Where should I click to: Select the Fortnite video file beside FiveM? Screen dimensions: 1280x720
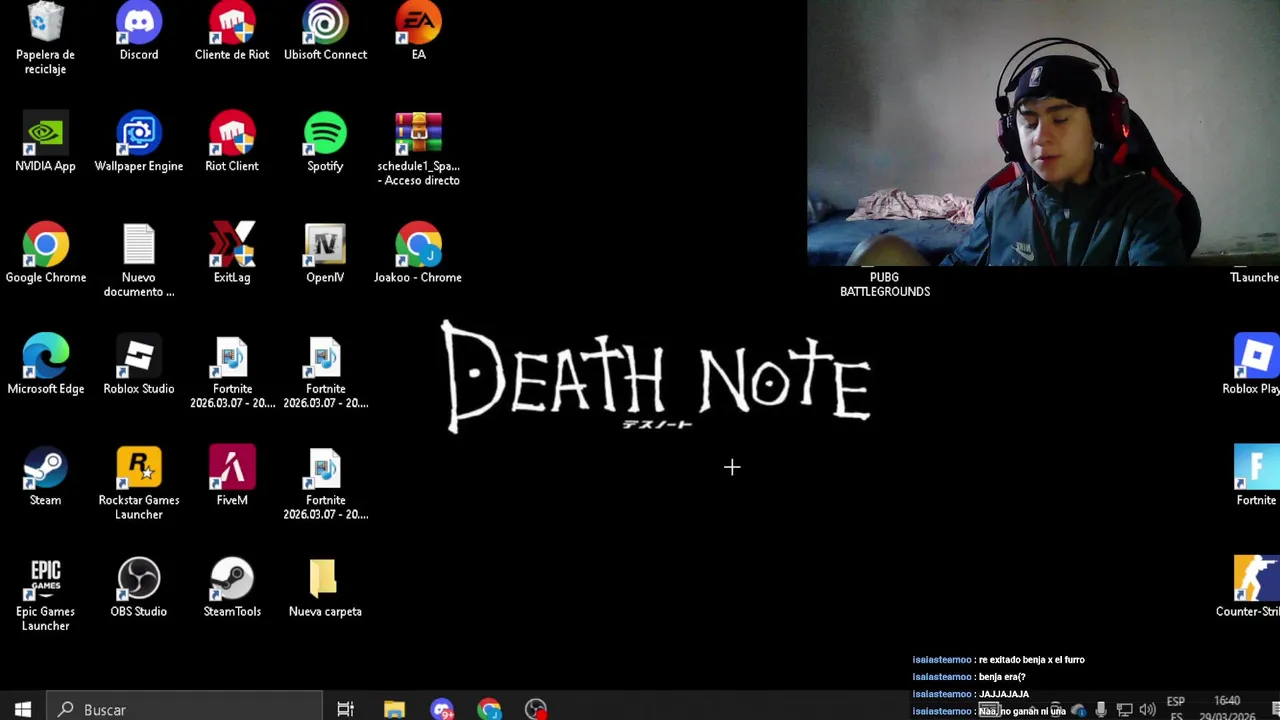tap(325, 484)
